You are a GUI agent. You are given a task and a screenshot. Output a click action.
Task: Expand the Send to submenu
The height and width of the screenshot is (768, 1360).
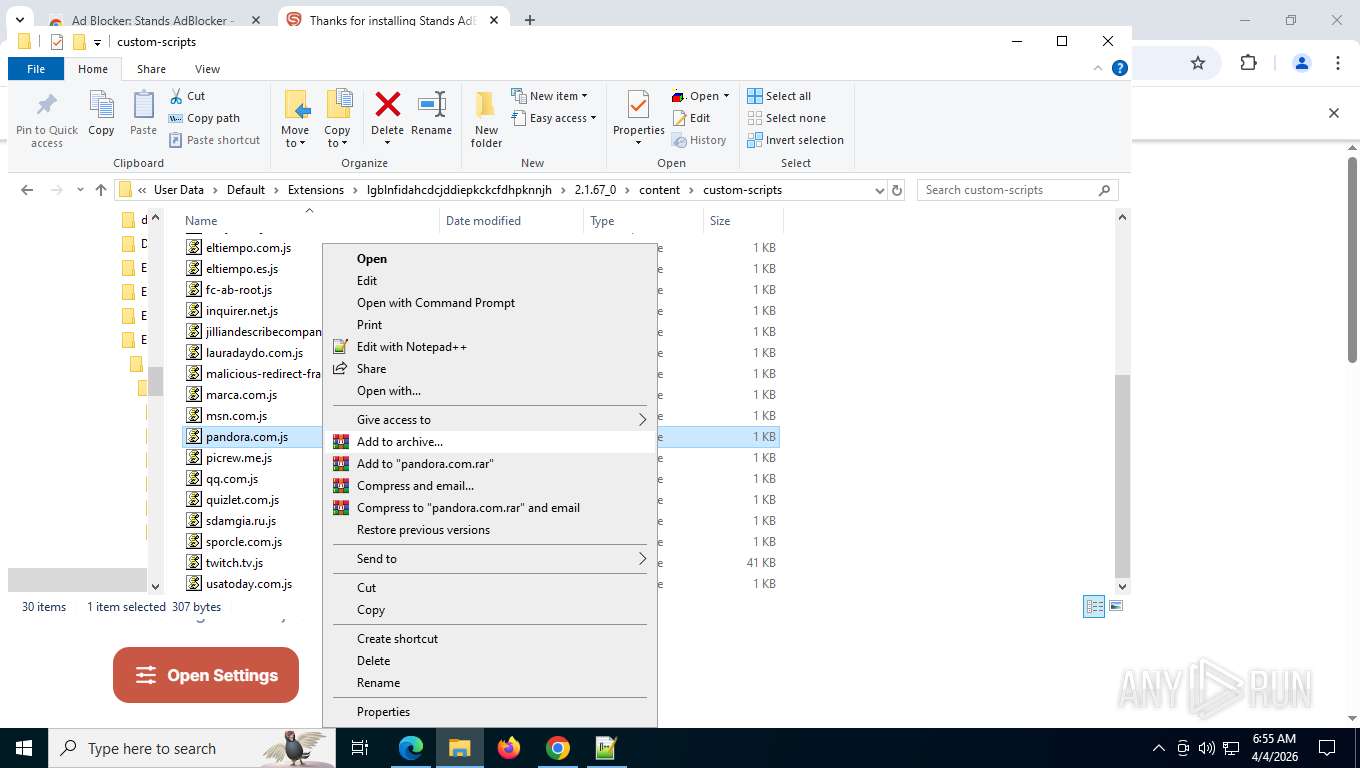(x=490, y=559)
